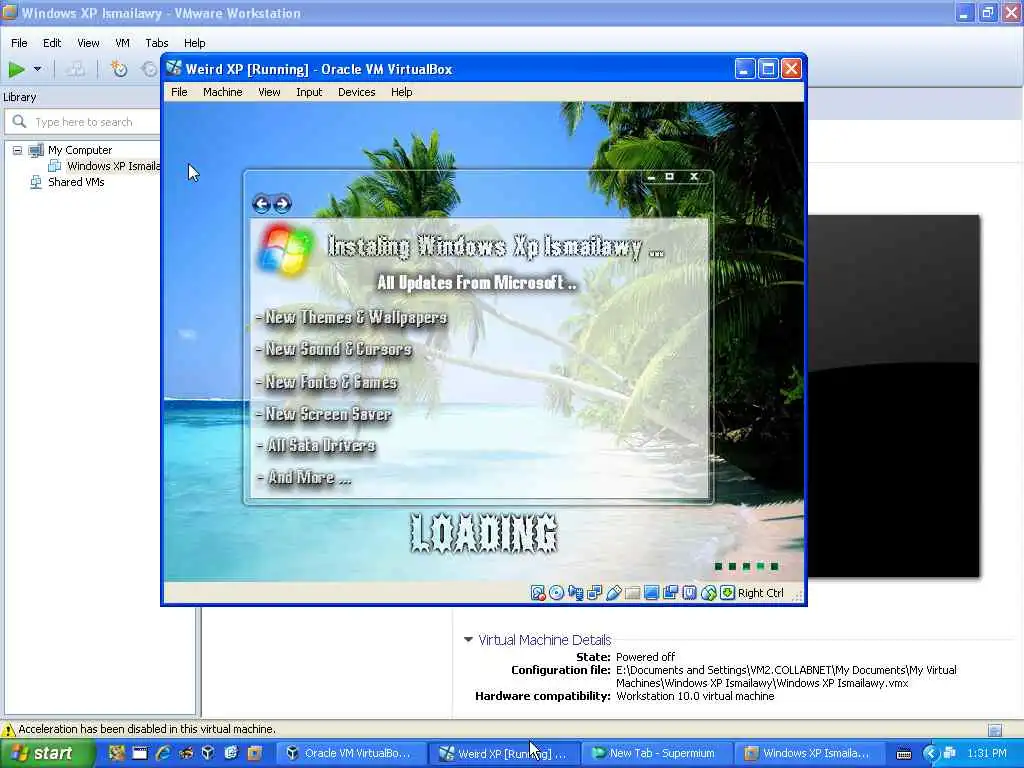Open VMware Help menu
Screen dimensions: 1024x768
pyautogui.click(x=195, y=43)
